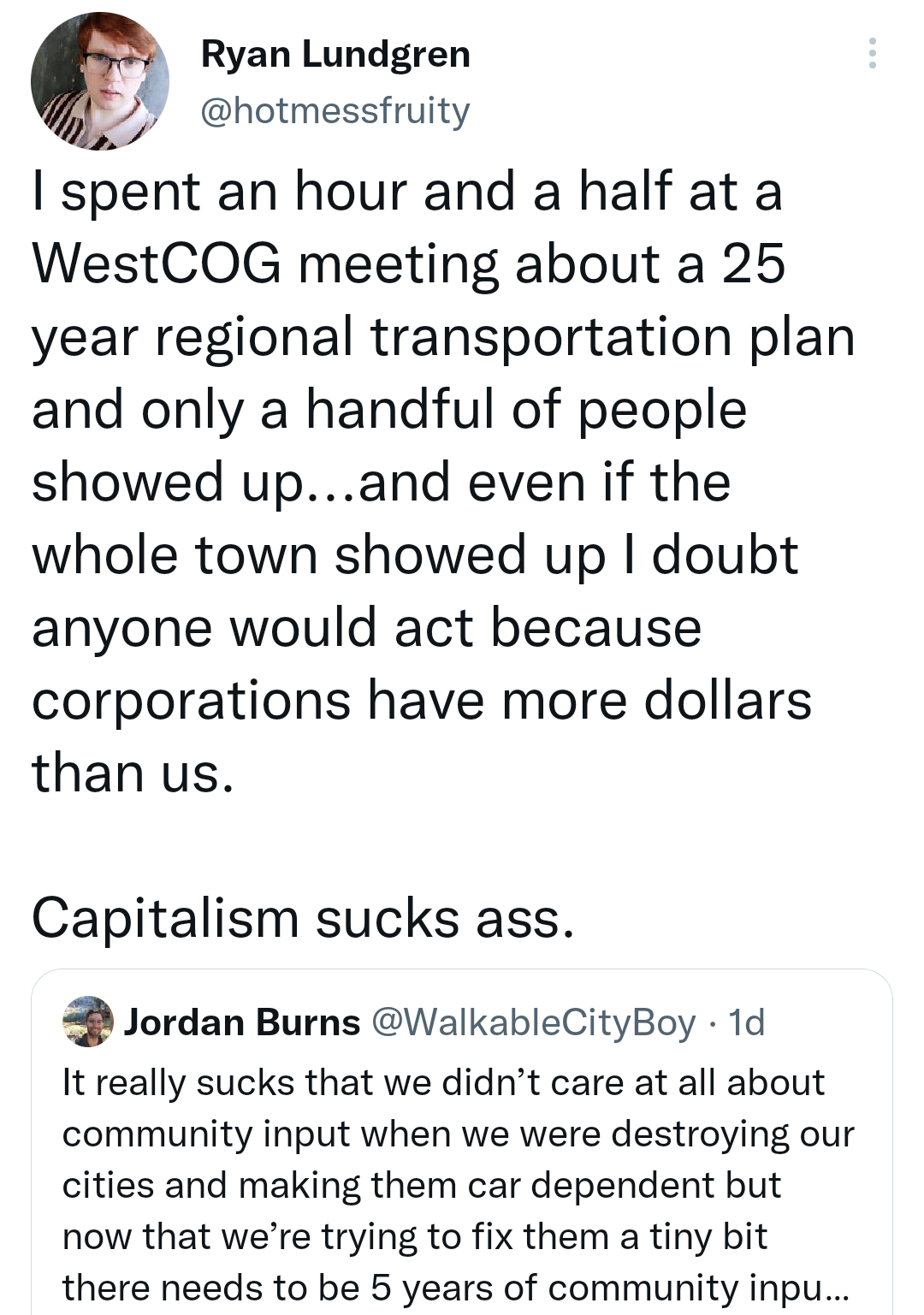Viewport: 924px width, 1315px height.
Task: Tap 'community input when we were destroying'
Action: tap(458, 1134)
